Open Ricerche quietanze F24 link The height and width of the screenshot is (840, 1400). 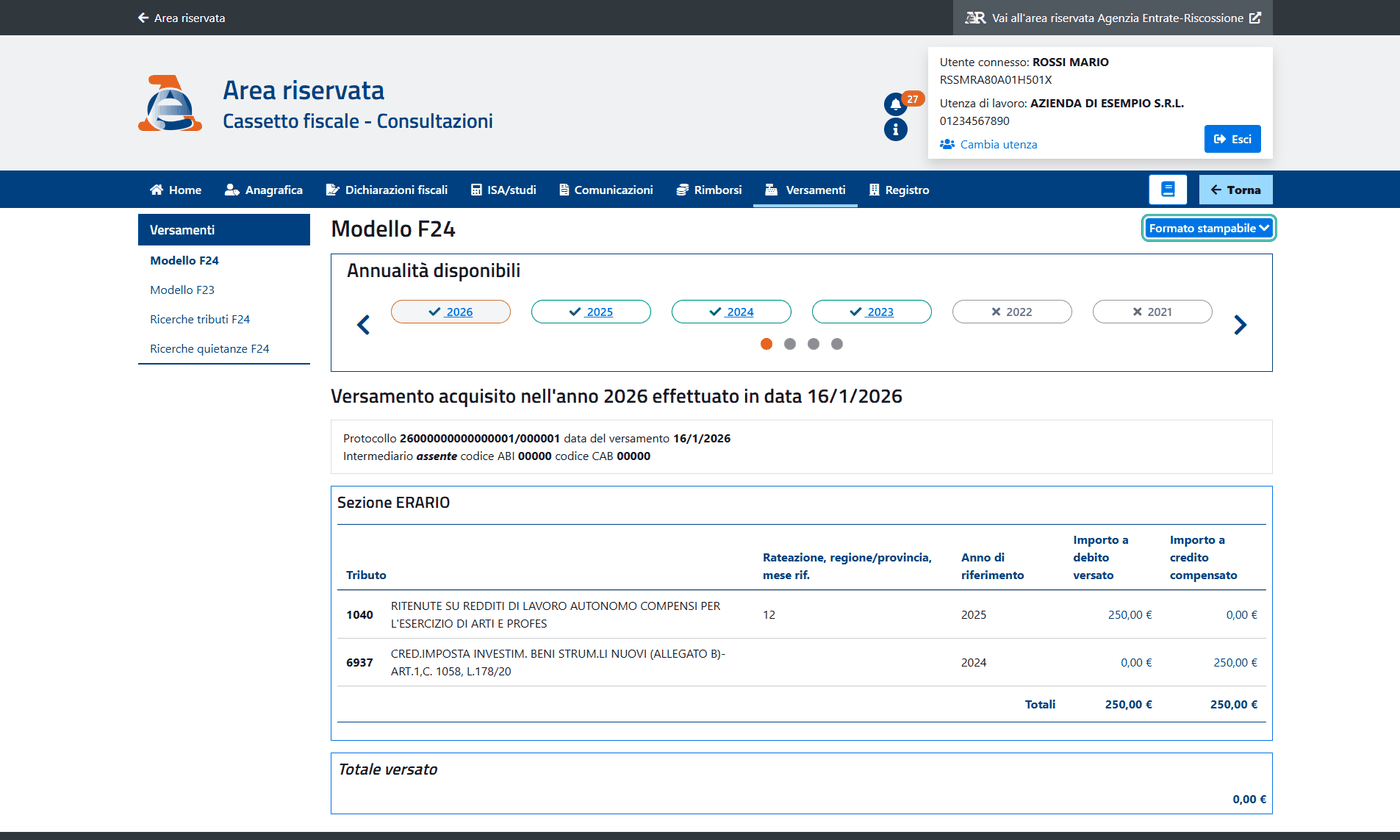tap(210, 349)
